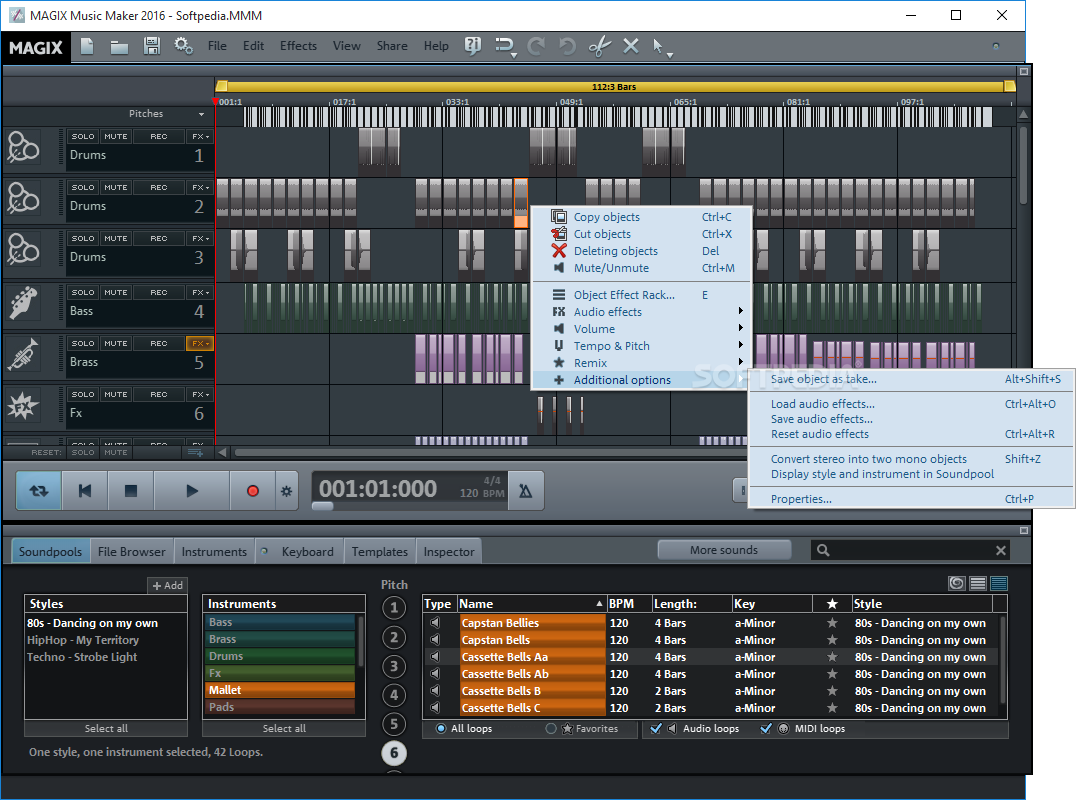The width and height of the screenshot is (1076, 800).
Task: Click the help info book icon
Action: tap(473, 46)
